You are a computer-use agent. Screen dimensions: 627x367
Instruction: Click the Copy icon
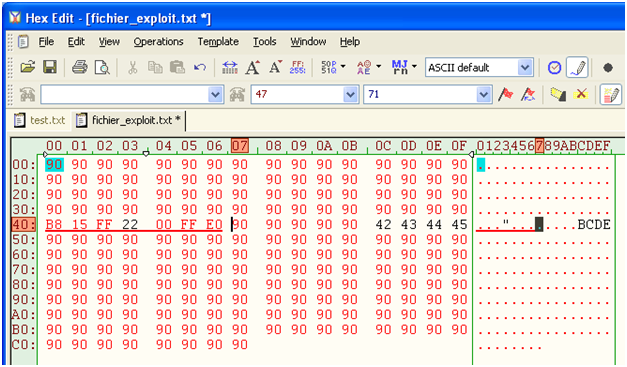click(x=155, y=67)
